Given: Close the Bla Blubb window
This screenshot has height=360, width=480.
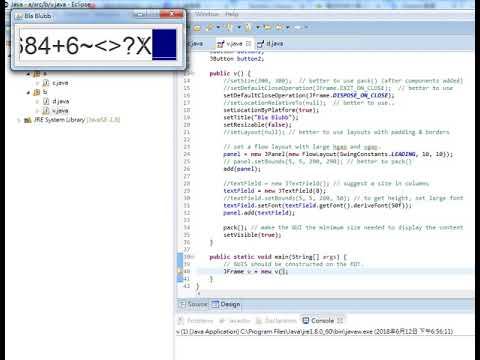Looking at the screenshot, I should [x=172, y=14].
